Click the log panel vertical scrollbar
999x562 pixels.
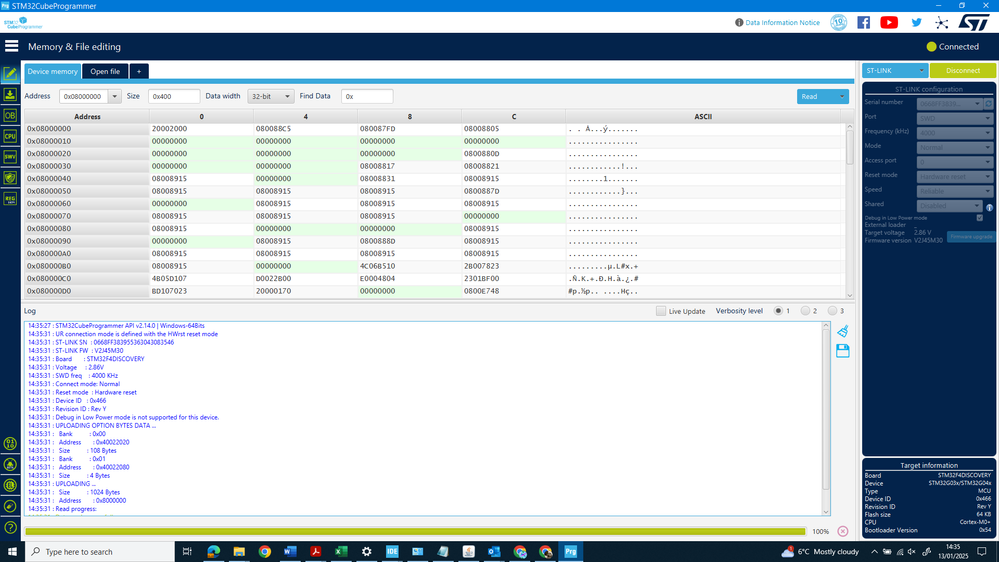826,419
